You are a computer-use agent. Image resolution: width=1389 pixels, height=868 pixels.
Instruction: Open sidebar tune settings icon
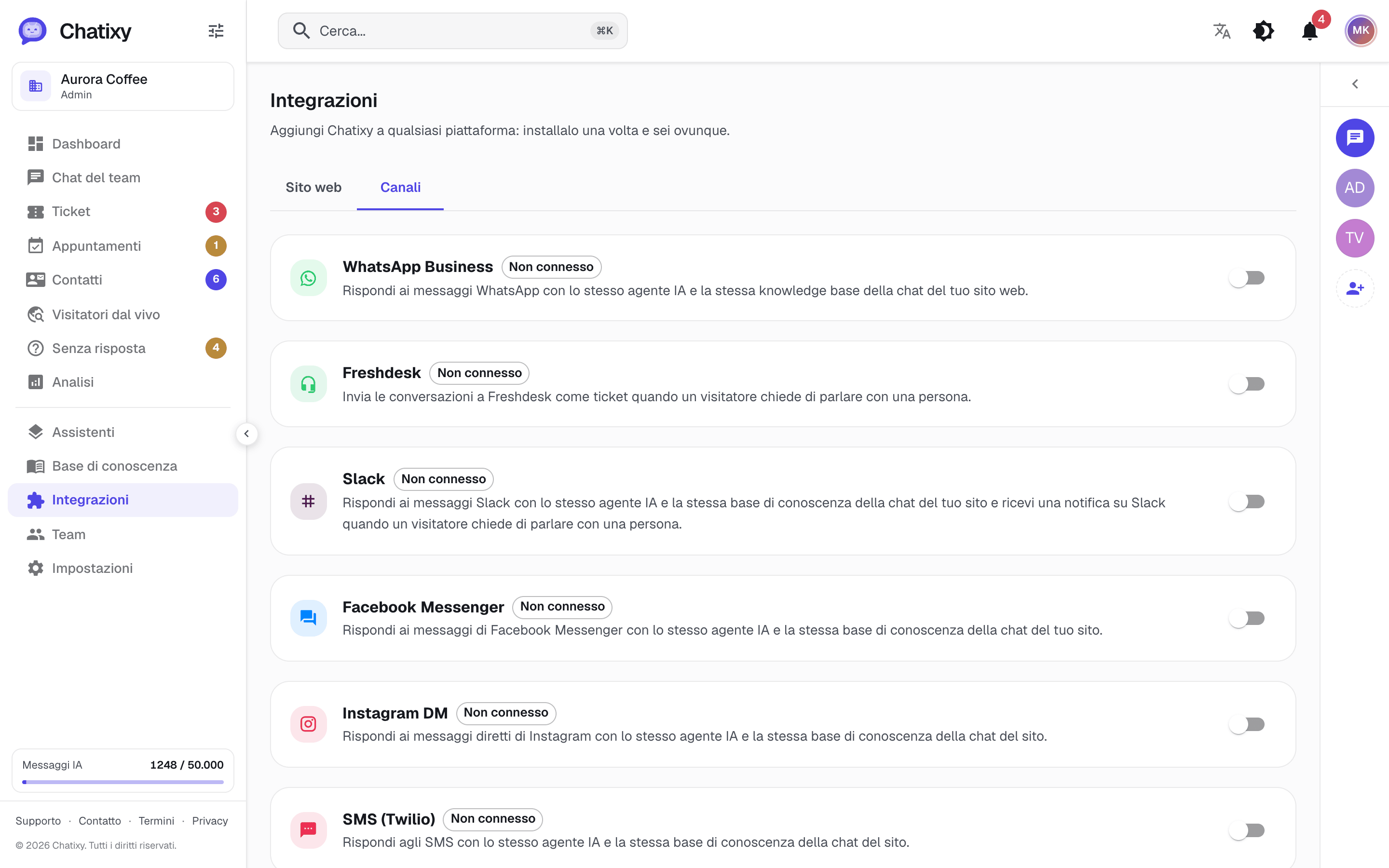(216, 30)
